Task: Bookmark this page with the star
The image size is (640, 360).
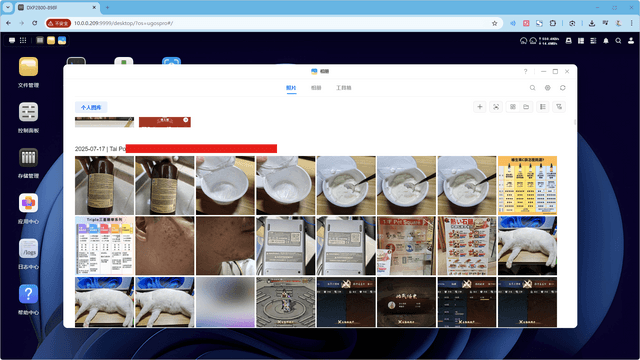Action: 494,23
